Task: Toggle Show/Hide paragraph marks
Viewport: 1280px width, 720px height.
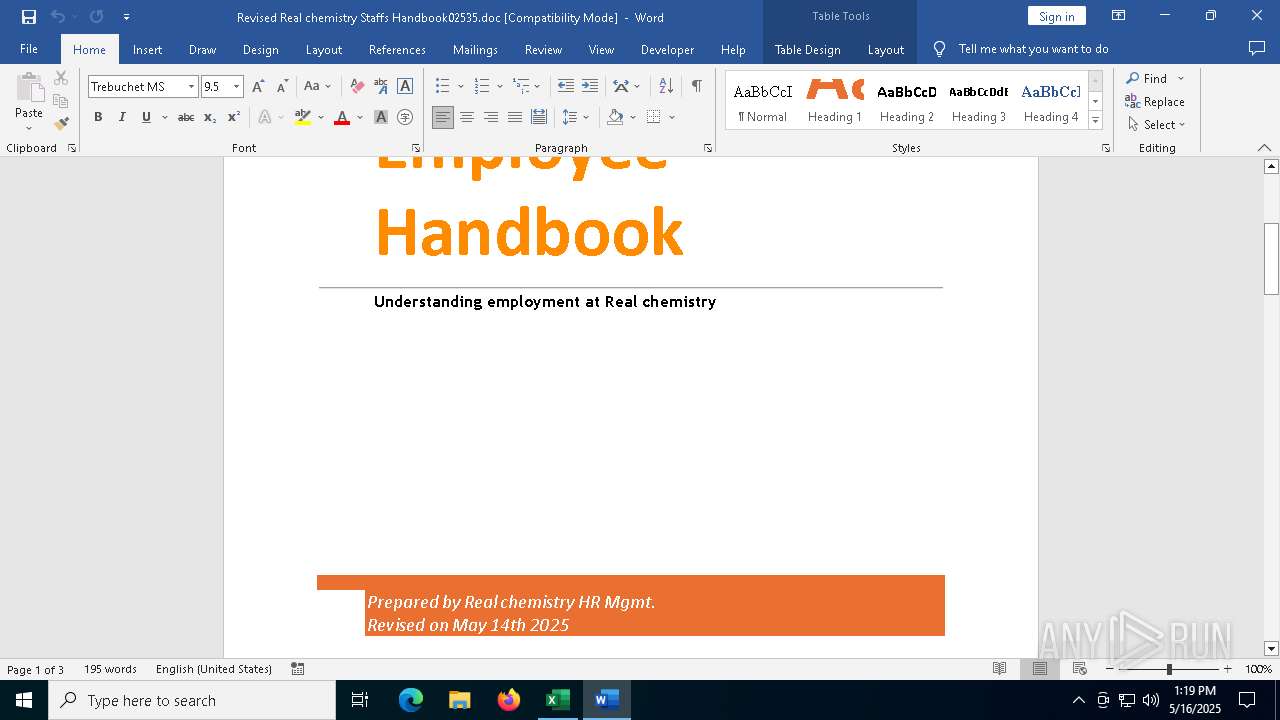Action: 697,87
